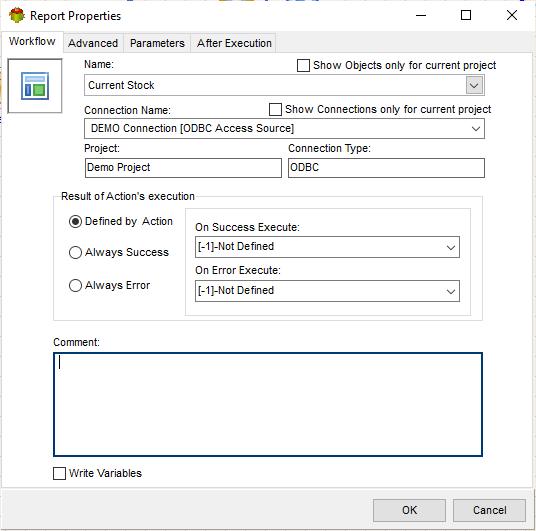Expand the Name dropdown arrow for Current Stock
The image size is (536, 531).
click(x=474, y=85)
